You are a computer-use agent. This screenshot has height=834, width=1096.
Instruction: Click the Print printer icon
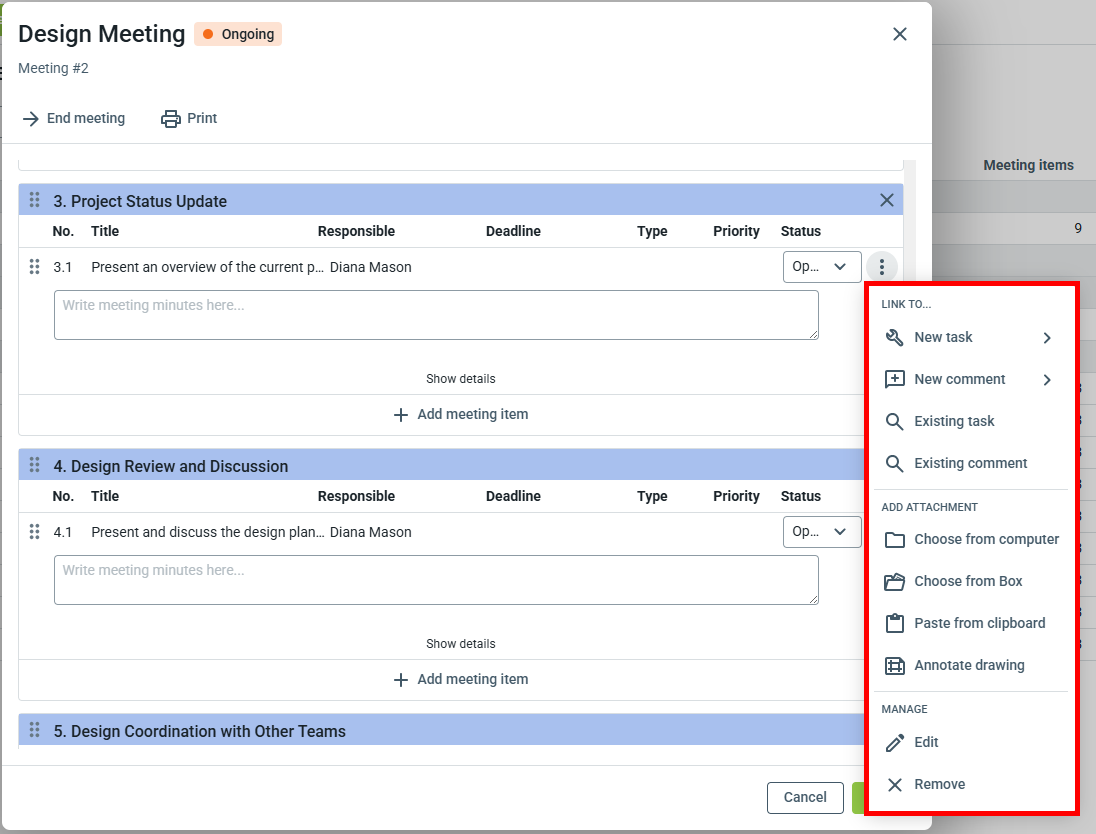coord(171,118)
